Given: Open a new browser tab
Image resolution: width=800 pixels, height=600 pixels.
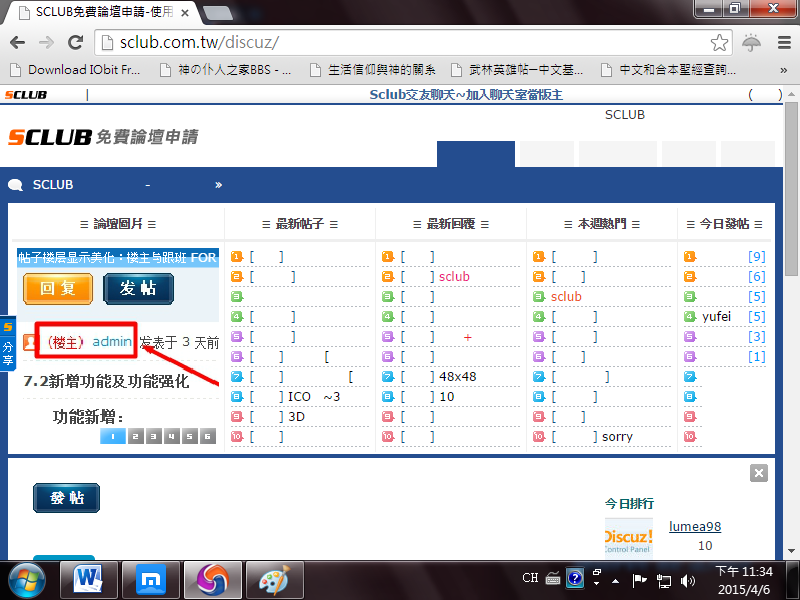Looking at the screenshot, I should pyautogui.click(x=217, y=13).
